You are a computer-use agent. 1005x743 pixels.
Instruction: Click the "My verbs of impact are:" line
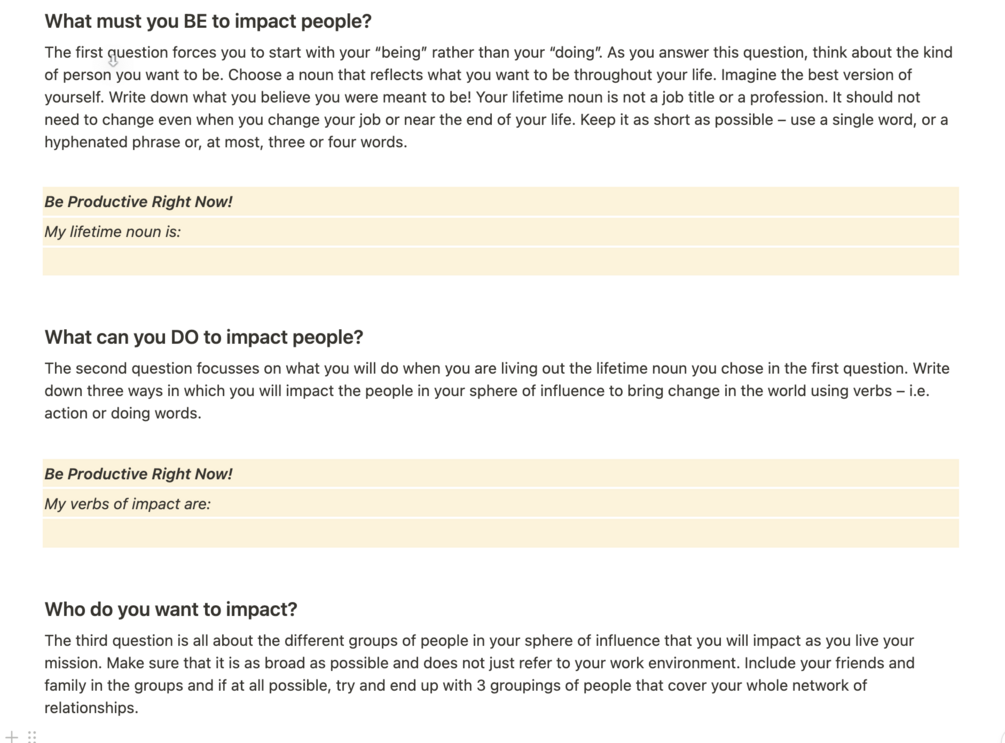click(x=128, y=504)
